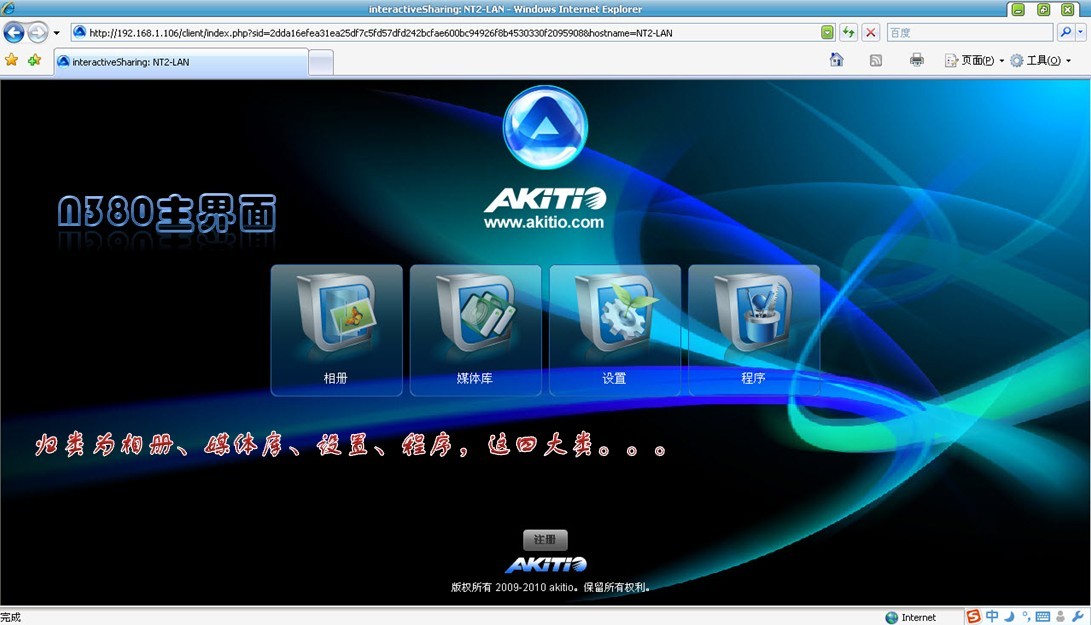1091x625 pixels.
Task: Open the recent pages dropdown beside Forward
Action: point(56,33)
